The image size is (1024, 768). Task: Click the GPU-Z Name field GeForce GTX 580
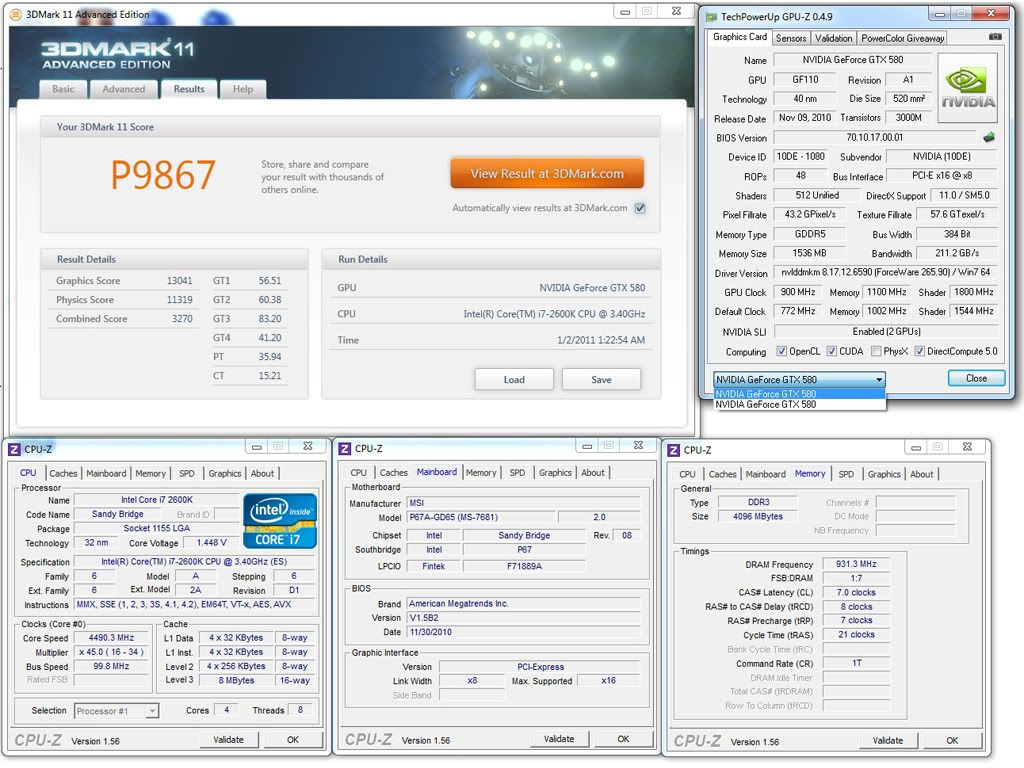click(x=852, y=60)
